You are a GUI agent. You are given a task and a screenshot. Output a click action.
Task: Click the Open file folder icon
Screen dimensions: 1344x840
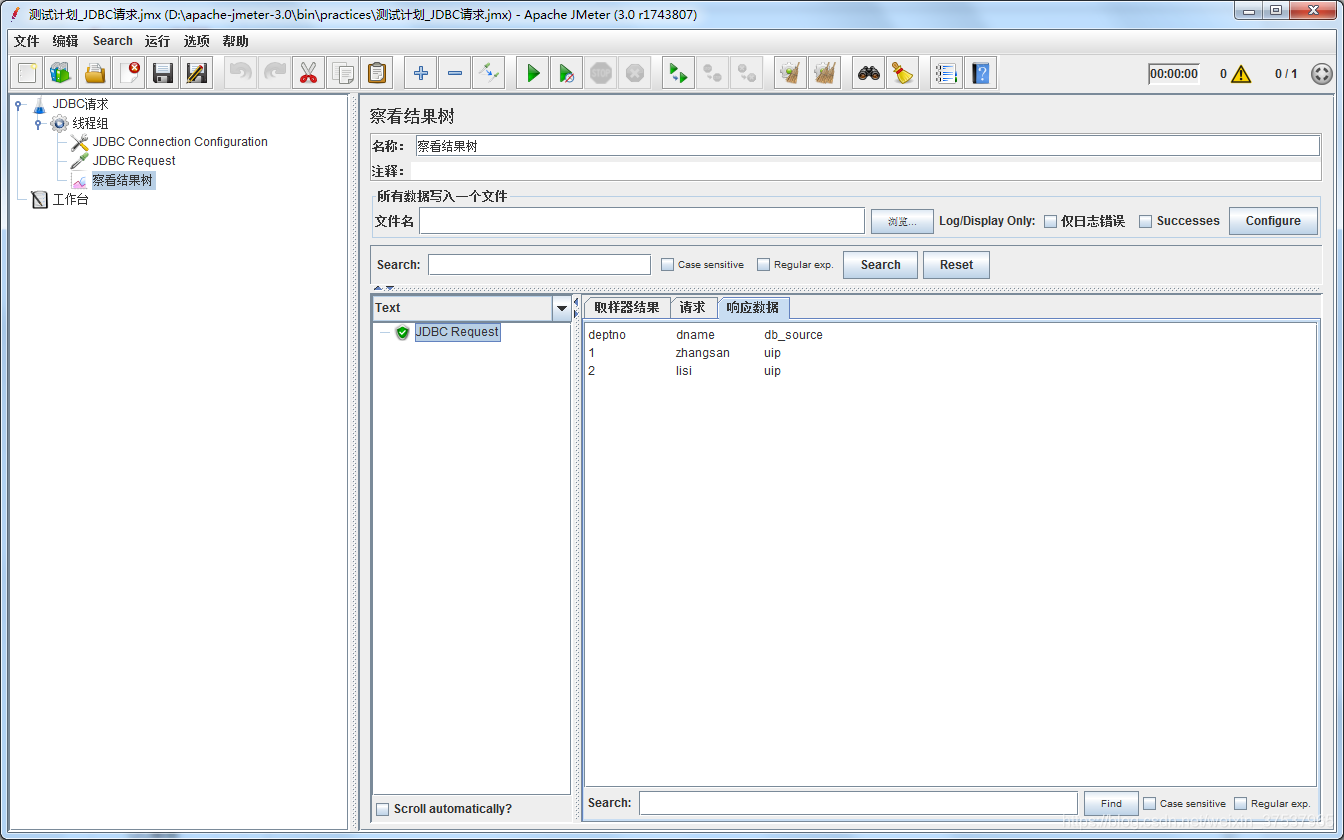point(95,73)
